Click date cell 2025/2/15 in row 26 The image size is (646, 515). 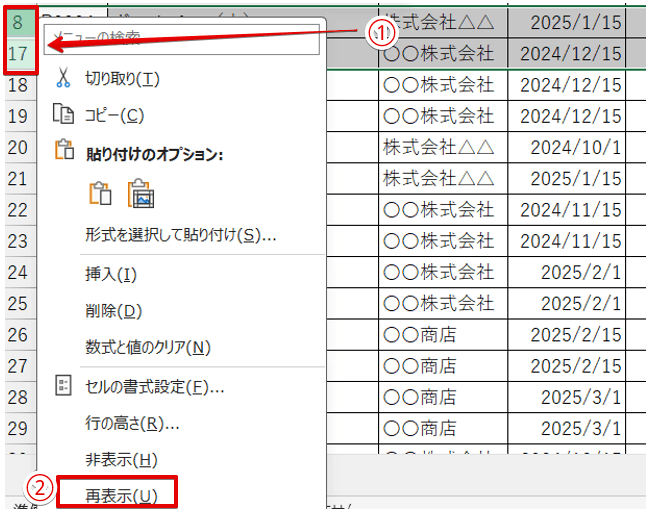click(x=566, y=335)
